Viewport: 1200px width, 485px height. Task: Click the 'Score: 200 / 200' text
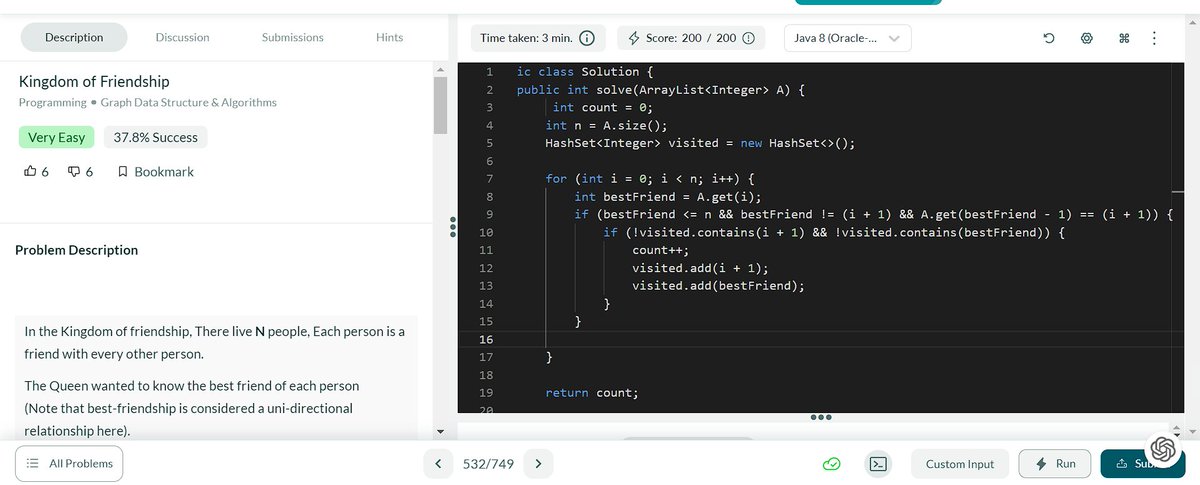(691, 38)
